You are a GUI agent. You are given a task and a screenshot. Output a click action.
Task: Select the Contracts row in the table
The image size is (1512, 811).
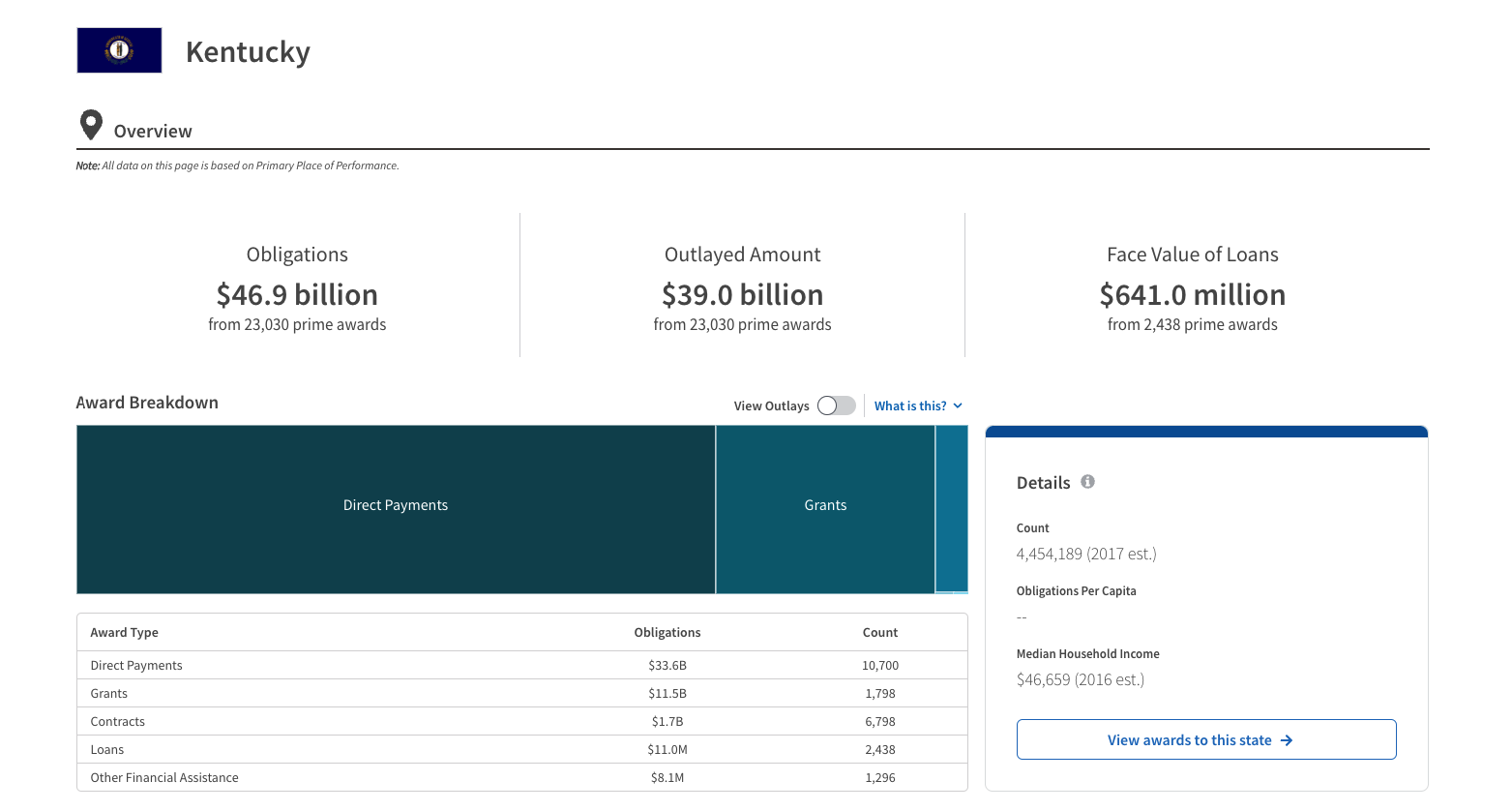[118, 722]
